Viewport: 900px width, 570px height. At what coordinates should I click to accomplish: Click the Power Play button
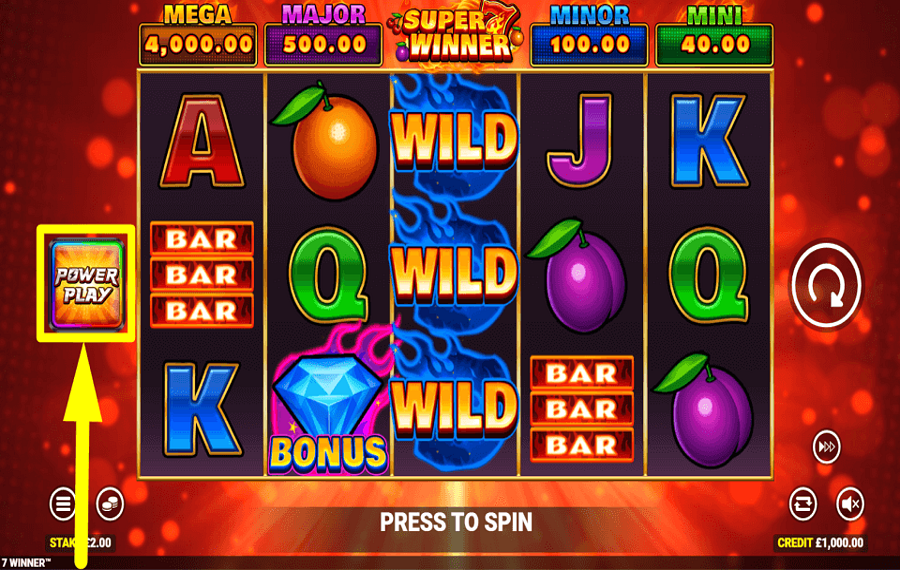[87, 285]
